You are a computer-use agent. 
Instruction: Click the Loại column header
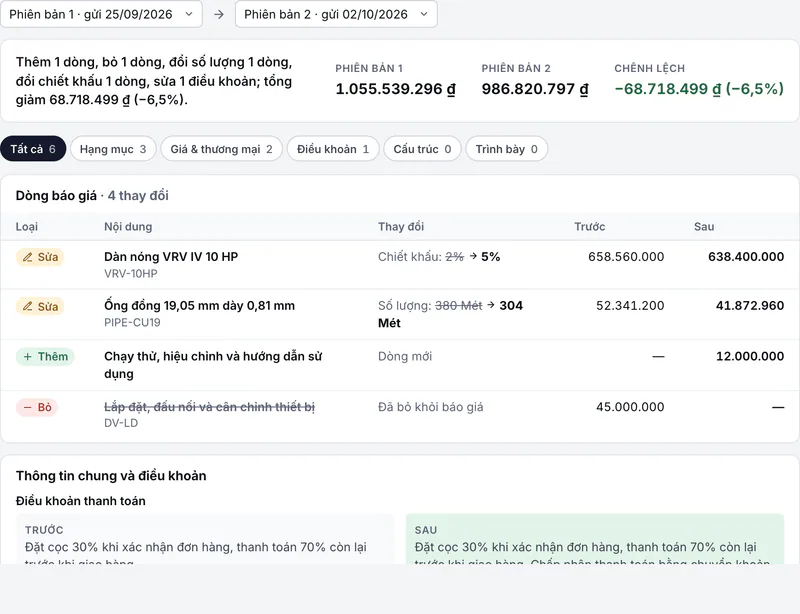[27, 227]
